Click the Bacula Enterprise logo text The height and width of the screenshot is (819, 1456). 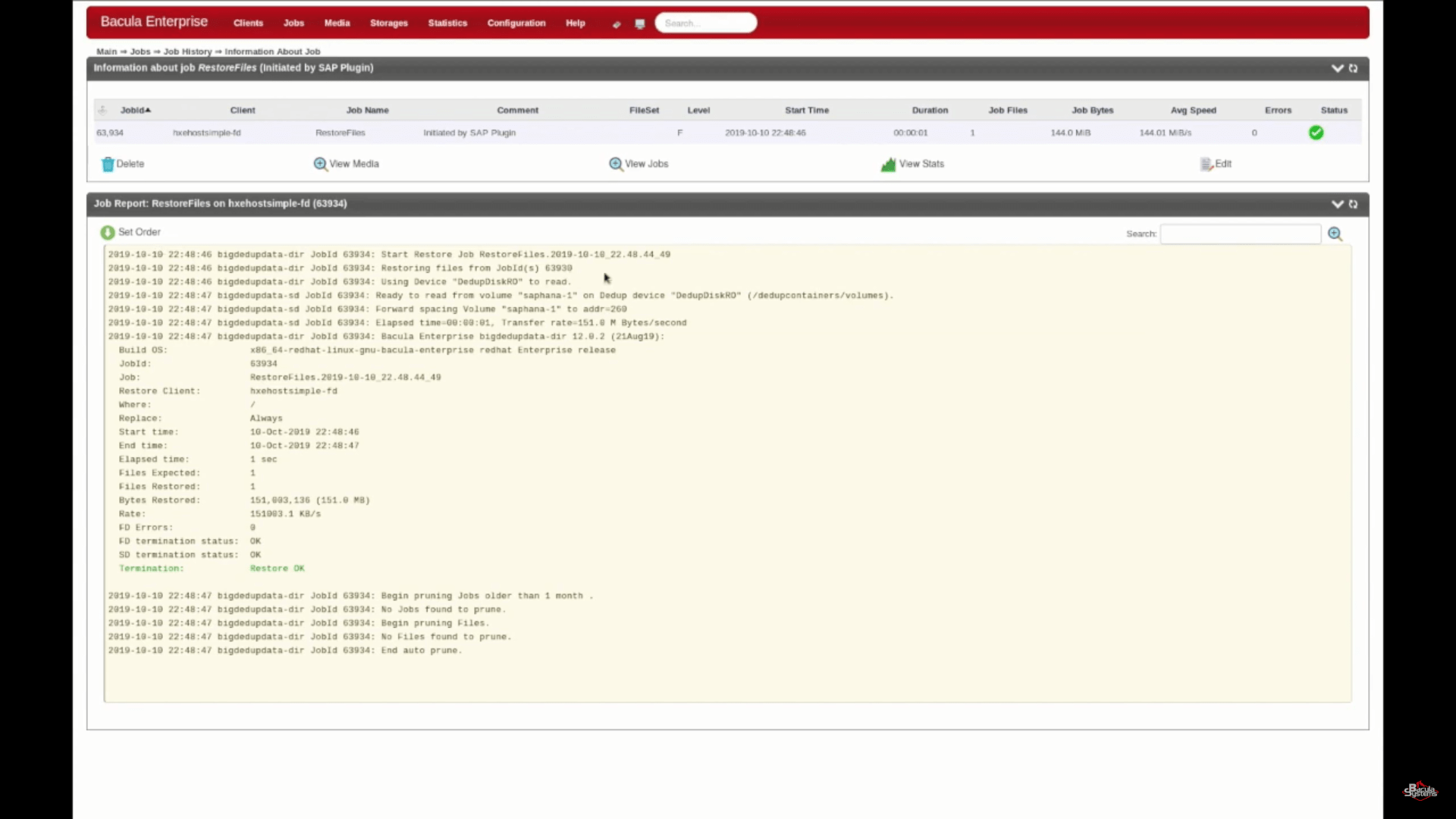(154, 21)
